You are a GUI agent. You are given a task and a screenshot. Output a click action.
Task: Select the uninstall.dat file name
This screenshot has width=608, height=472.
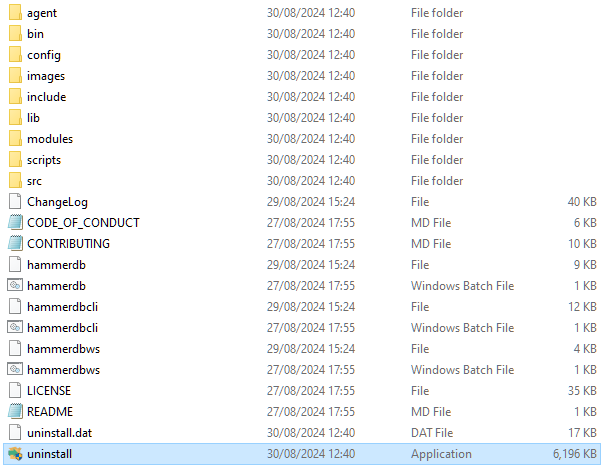pos(59,433)
